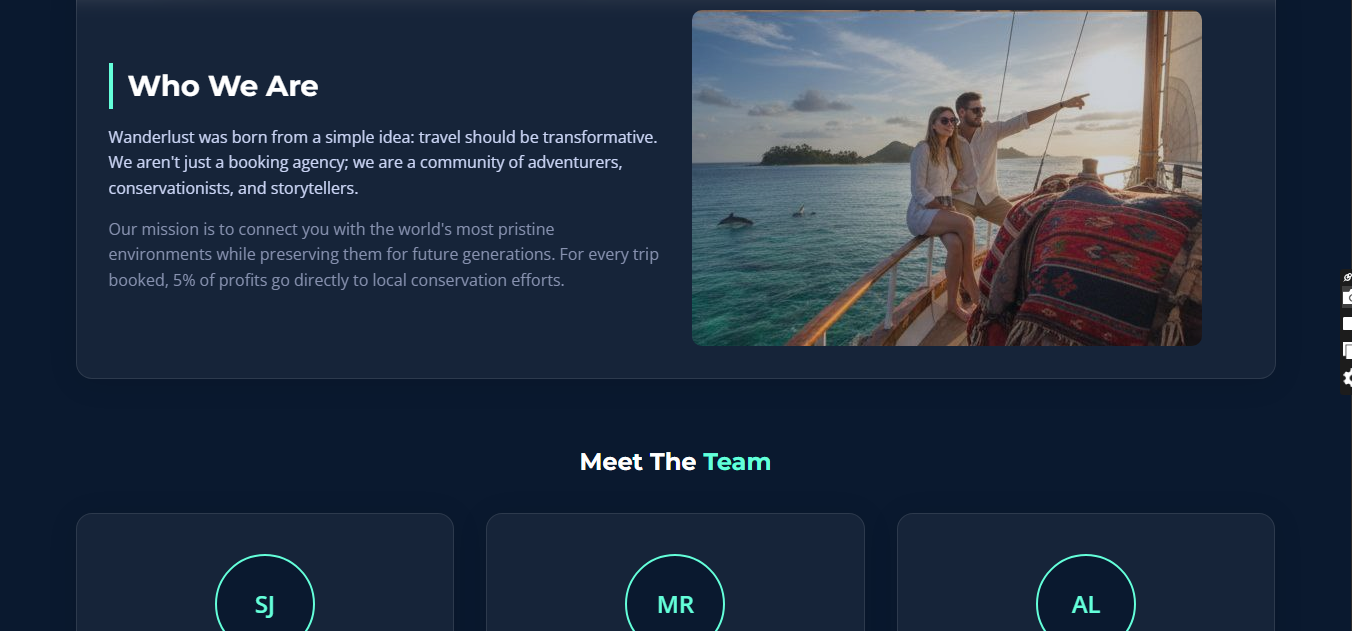Screen dimensions: 1352x631
Task: Click the Who We Are heading
Action: 223,86
